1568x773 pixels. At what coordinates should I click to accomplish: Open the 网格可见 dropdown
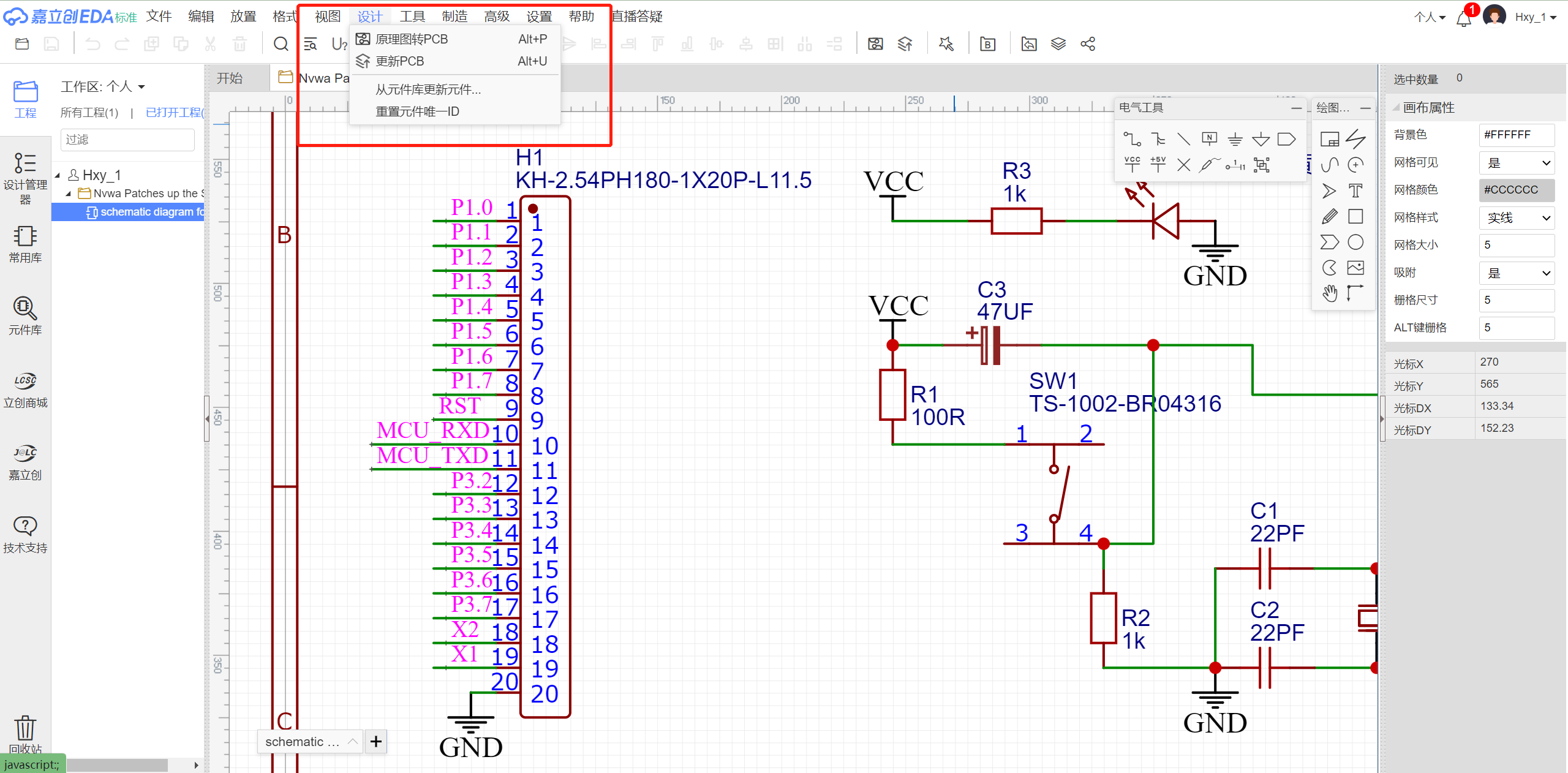pos(1517,163)
